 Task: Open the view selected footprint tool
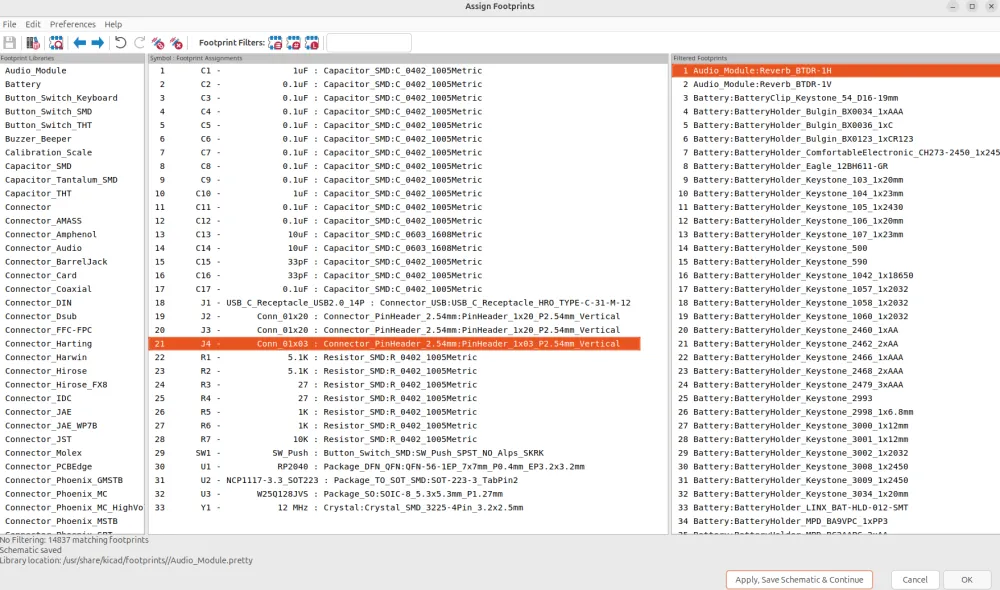56,43
